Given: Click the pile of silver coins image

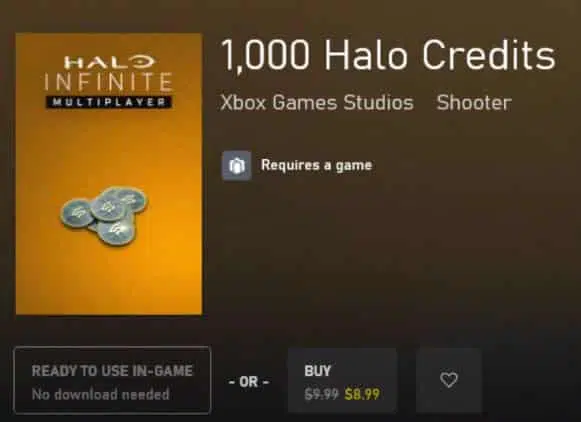Looking at the screenshot, I should click(104, 216).
